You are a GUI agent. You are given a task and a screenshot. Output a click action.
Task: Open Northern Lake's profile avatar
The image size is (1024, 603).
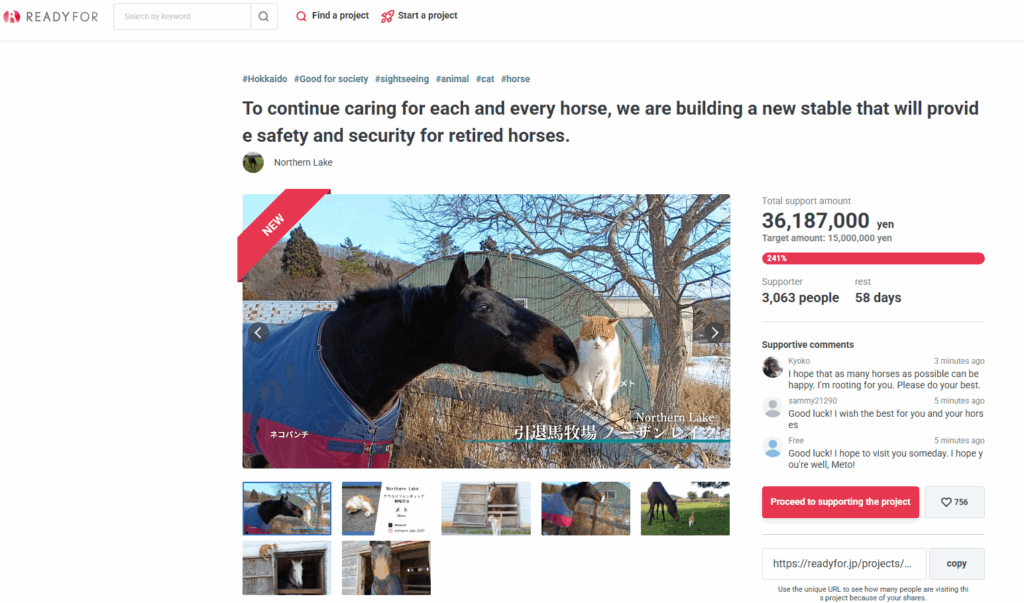(x=253, y=162)
